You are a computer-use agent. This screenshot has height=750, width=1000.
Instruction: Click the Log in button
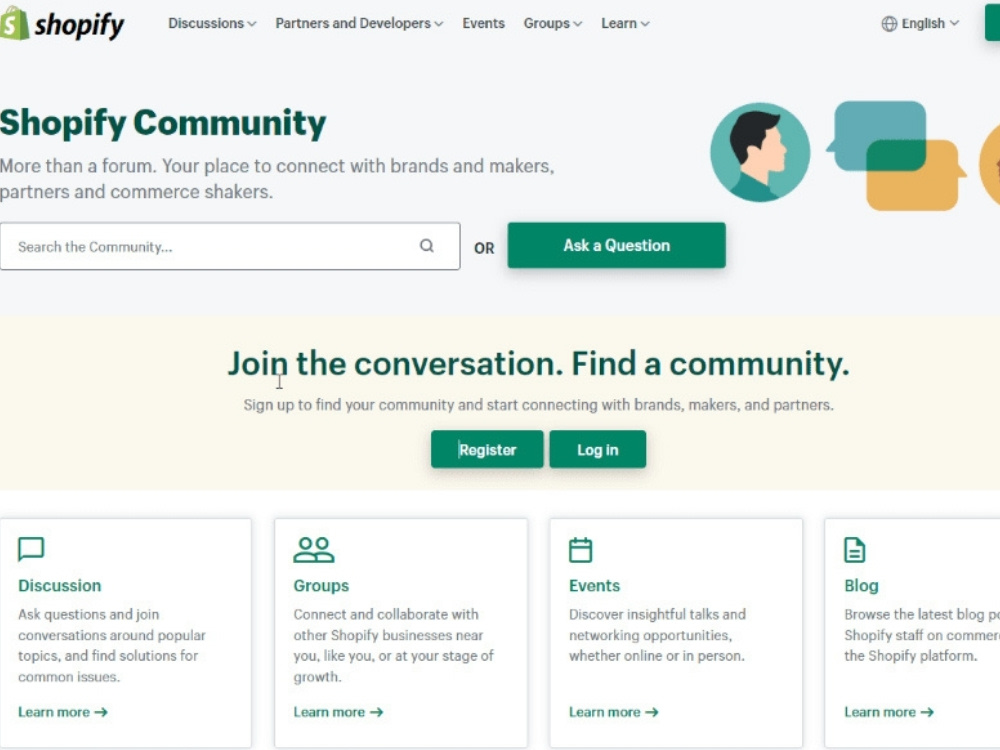tap(598, 450)
